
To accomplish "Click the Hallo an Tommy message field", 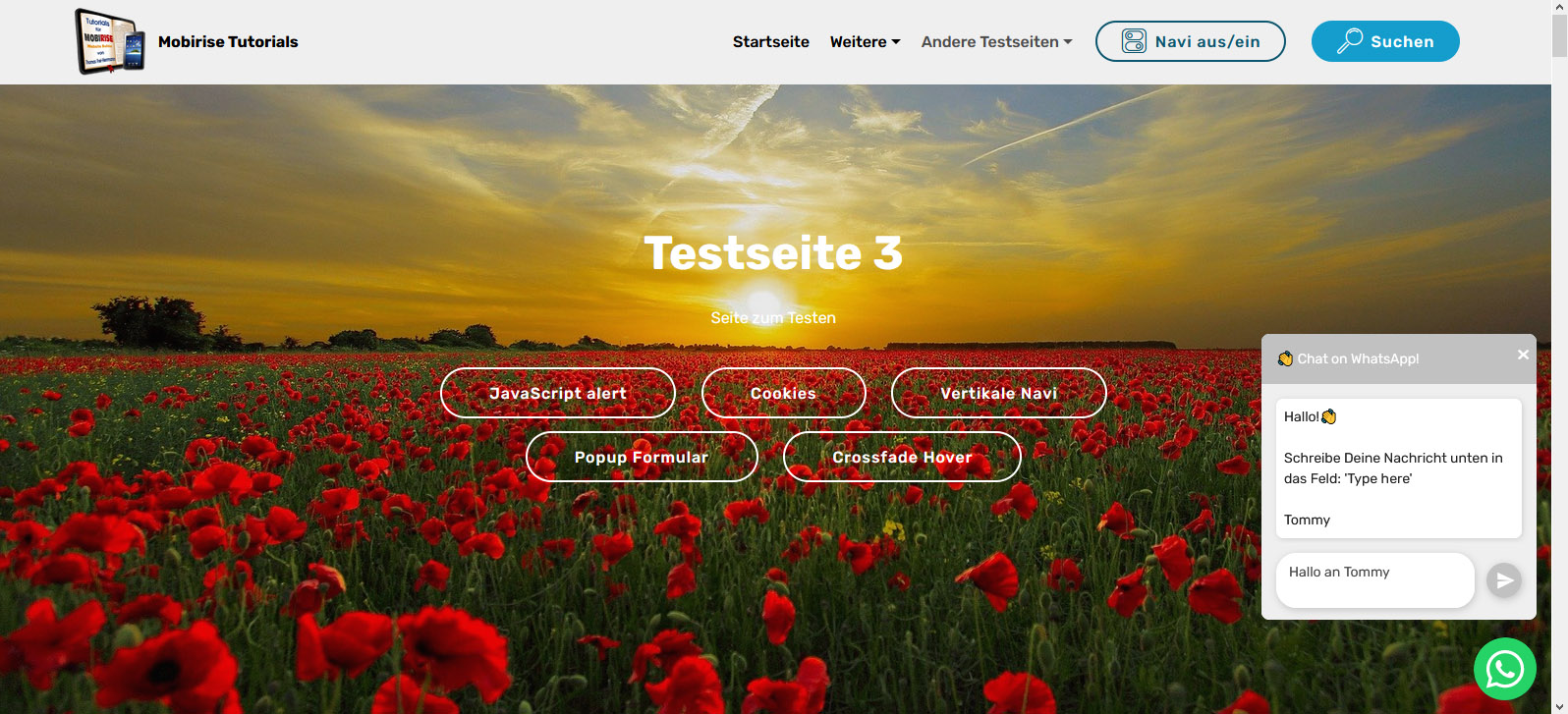I will pyautogui.click(x=1375, y=580).
